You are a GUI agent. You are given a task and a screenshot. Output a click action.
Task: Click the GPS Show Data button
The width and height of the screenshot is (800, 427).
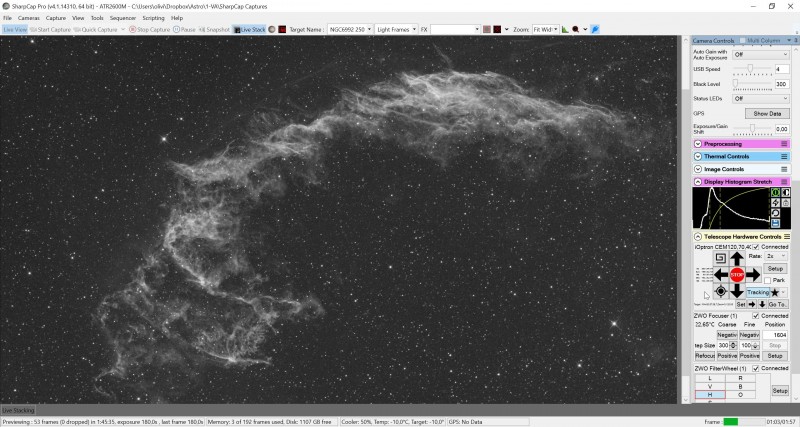click(767, 114)
